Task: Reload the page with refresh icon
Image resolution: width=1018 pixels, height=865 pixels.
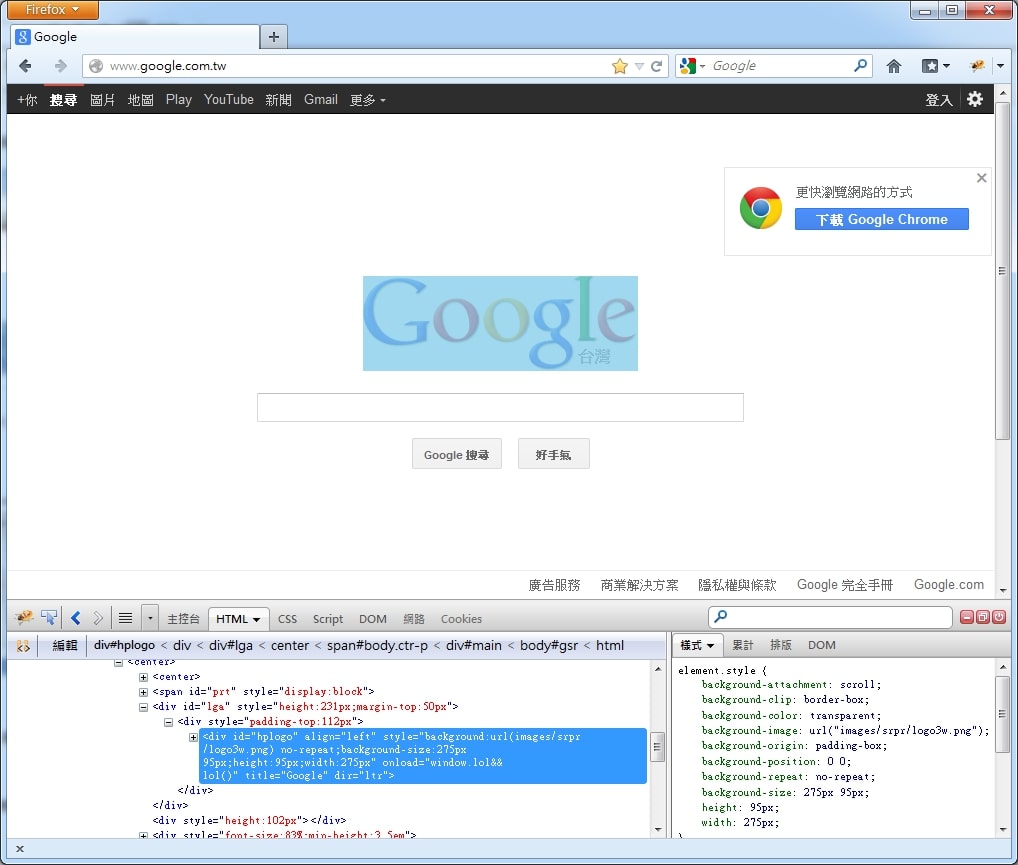Action: 656,66
